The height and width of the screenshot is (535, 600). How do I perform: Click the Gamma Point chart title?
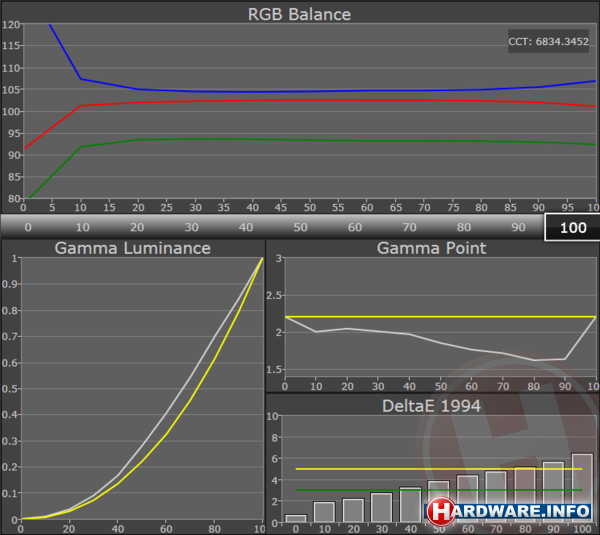click(431, 248)
